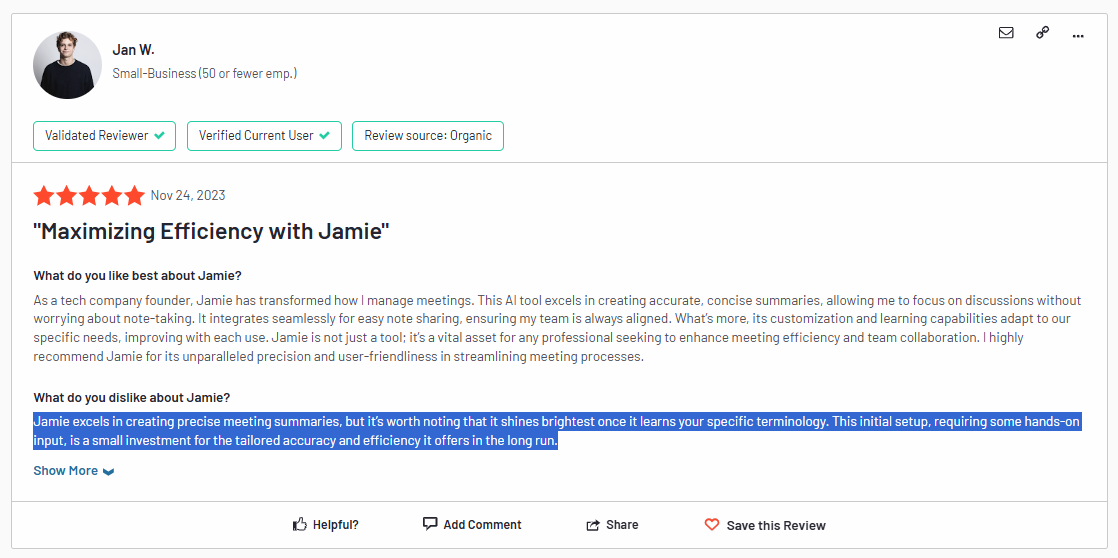1118x558 pixels.
Task: Click paragraph starting As a tech company founder
Action: [557, 329]
